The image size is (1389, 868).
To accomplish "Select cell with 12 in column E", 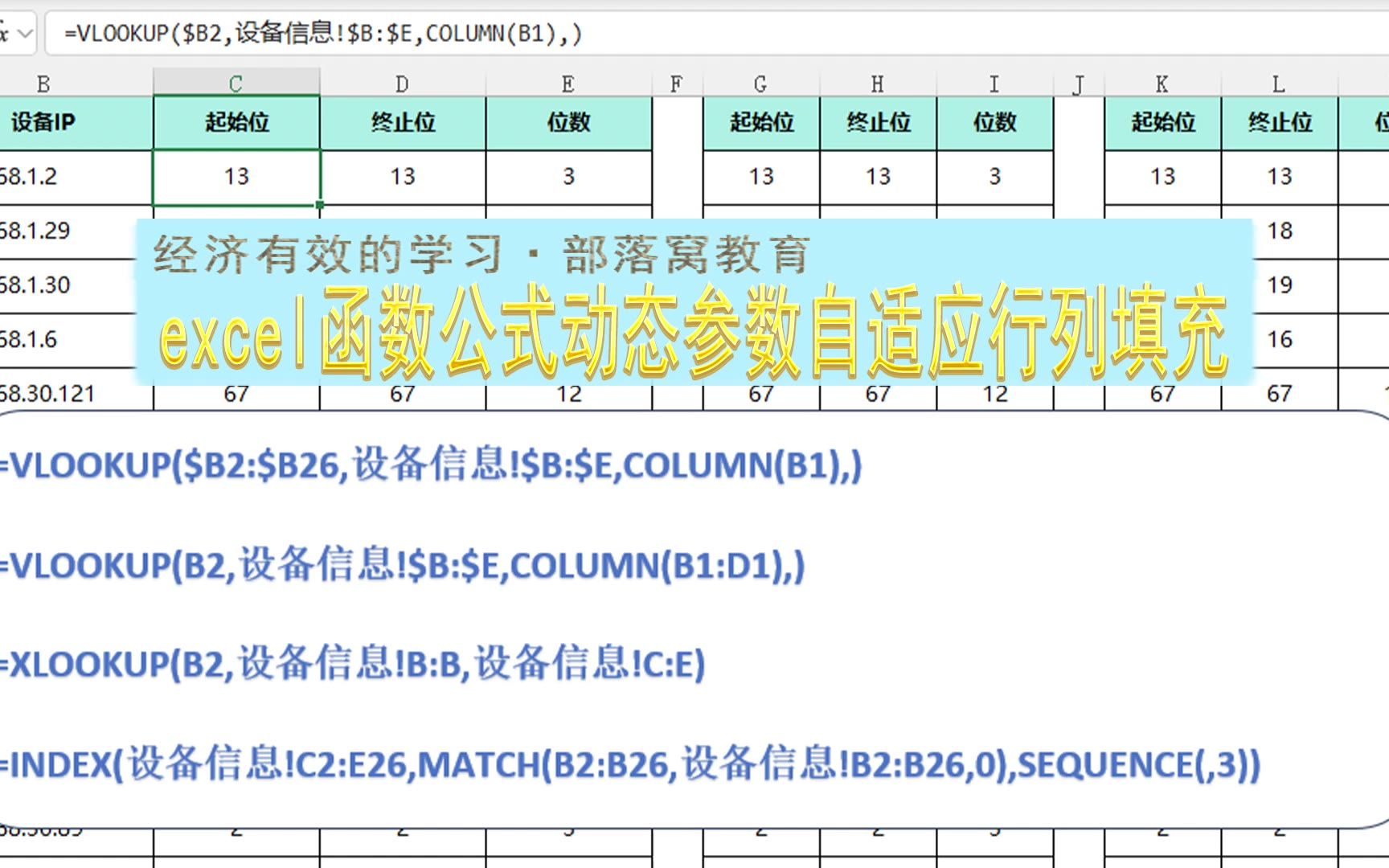I will 568,394.
